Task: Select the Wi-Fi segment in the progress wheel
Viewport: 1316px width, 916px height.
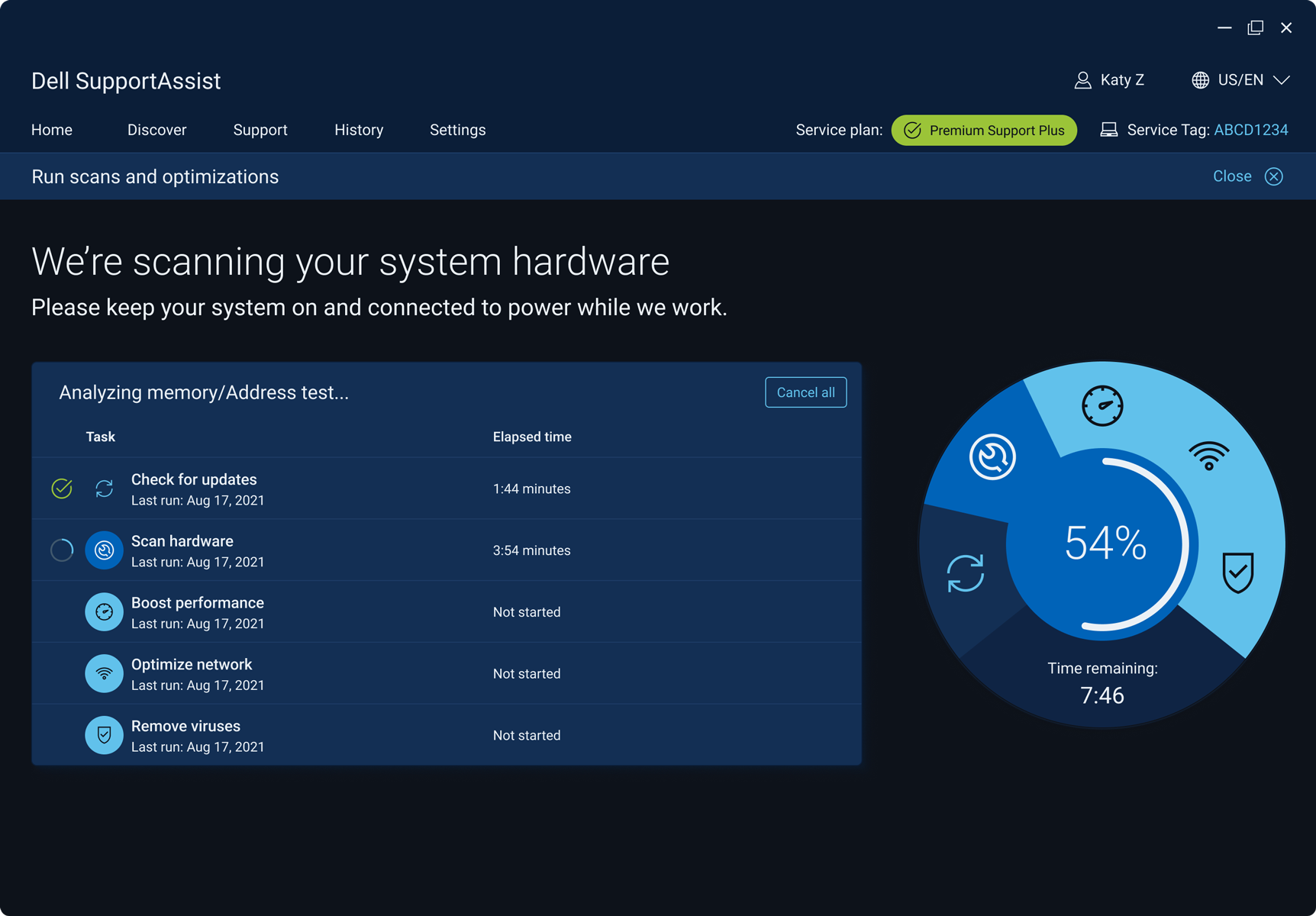Action: point(1208,456)
